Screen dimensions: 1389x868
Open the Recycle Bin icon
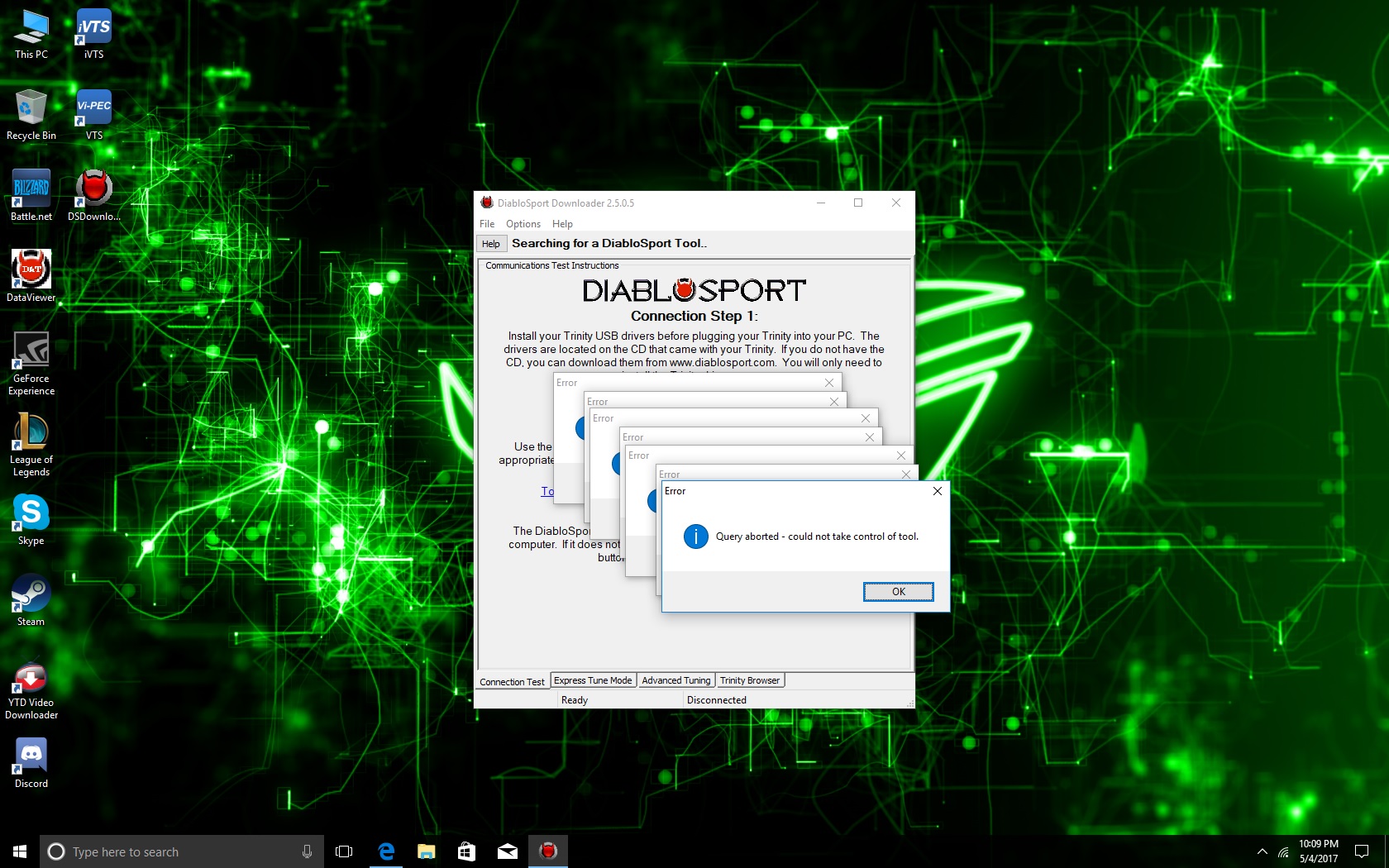[31, 115]
